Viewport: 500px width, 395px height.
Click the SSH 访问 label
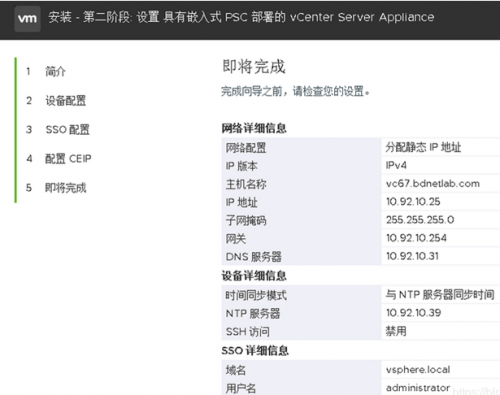(248, 332)
